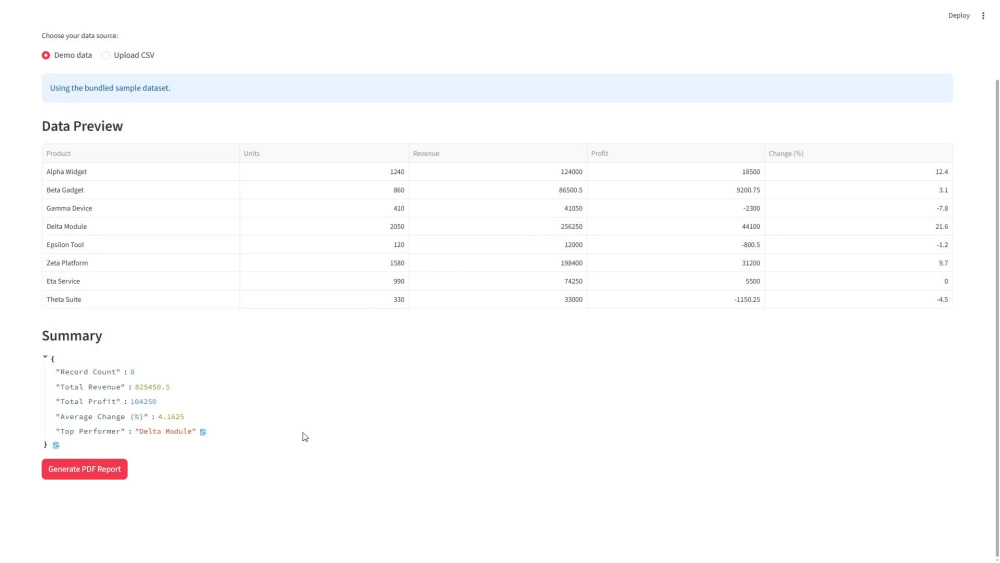Click the page vertical scrollbar
Image resolution: width=1000 pixels, height=563 pixels.
click(x=997, y=319)
